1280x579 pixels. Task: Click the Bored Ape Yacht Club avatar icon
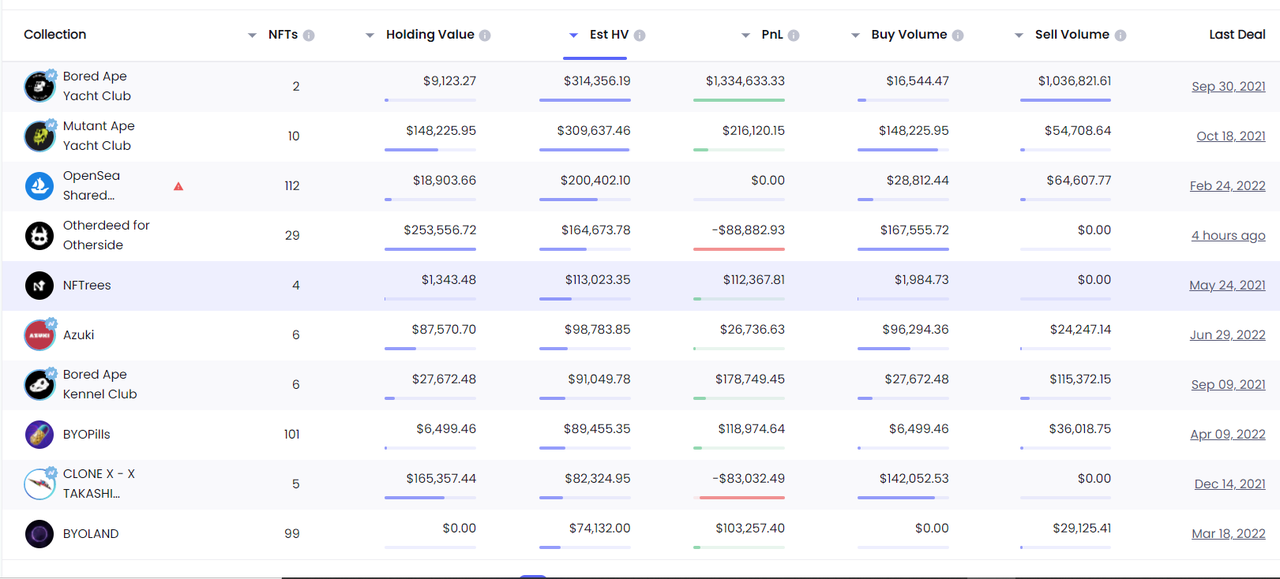(x=40, y=87)
